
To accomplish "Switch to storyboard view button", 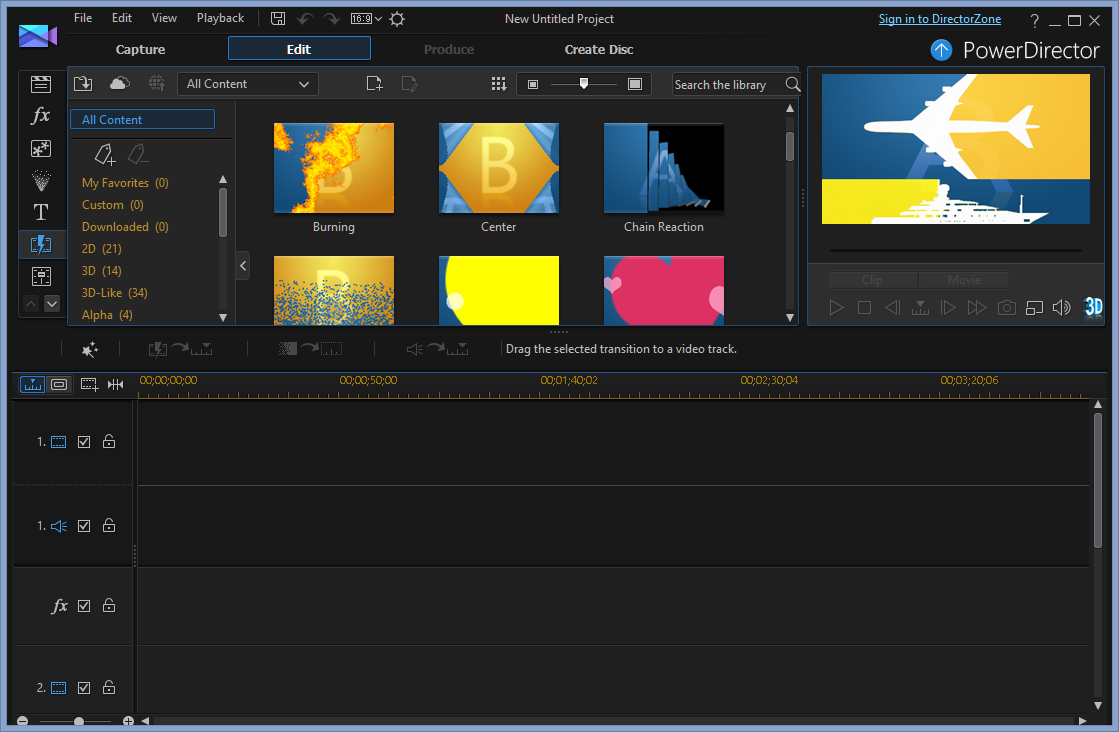I will coord(59,385).
